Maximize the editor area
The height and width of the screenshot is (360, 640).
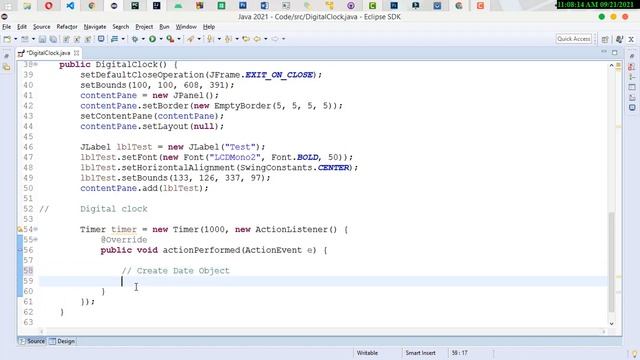(615, 52)
